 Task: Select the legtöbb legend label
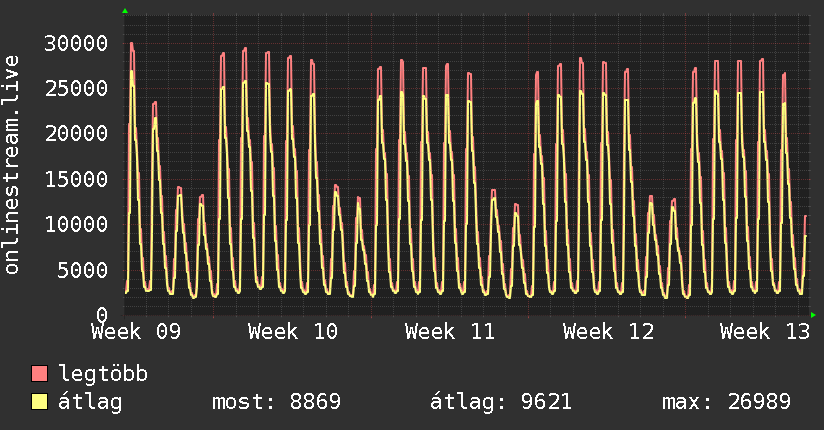[103, 374]
